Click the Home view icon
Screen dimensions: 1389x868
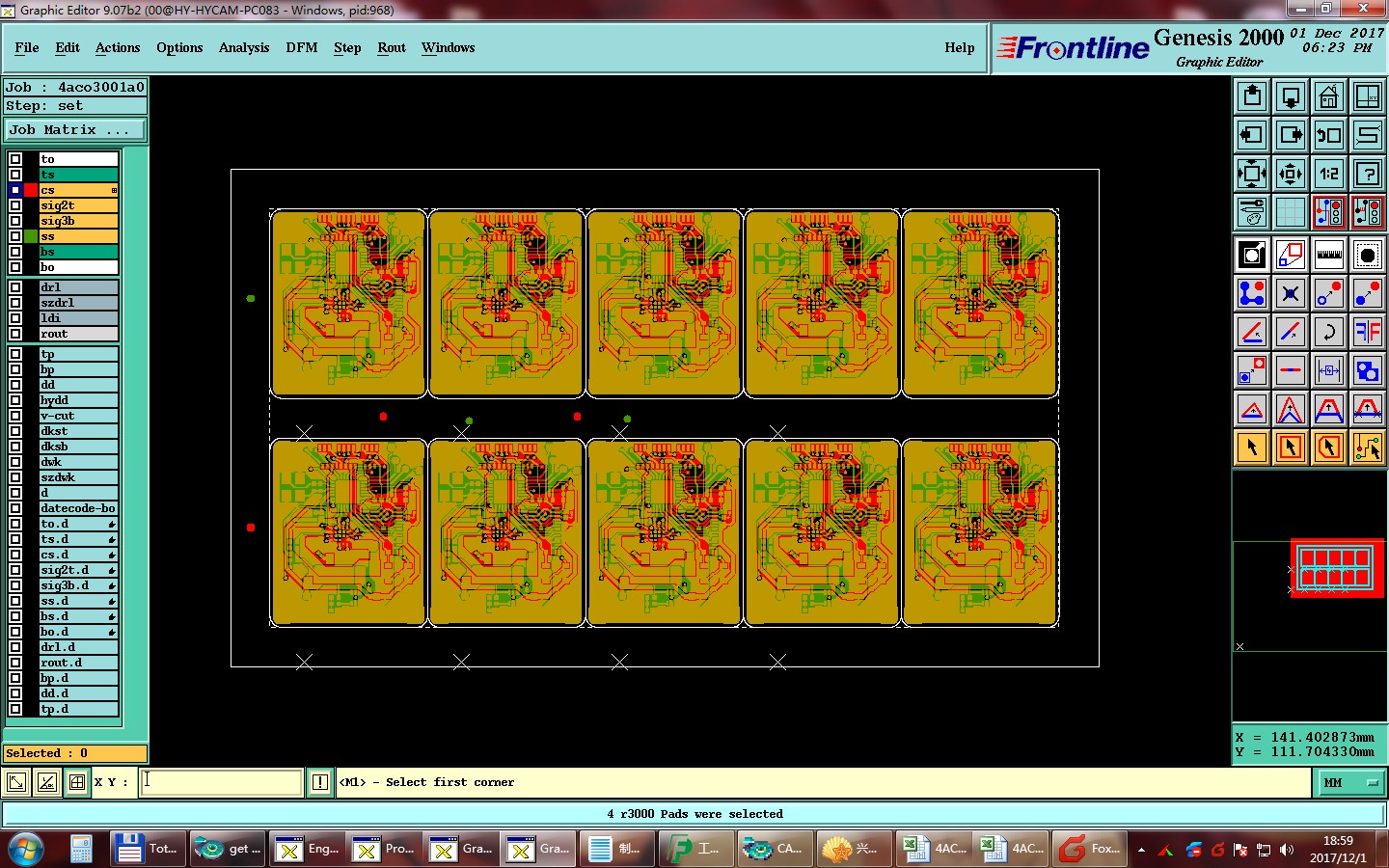coord(1329,96)
